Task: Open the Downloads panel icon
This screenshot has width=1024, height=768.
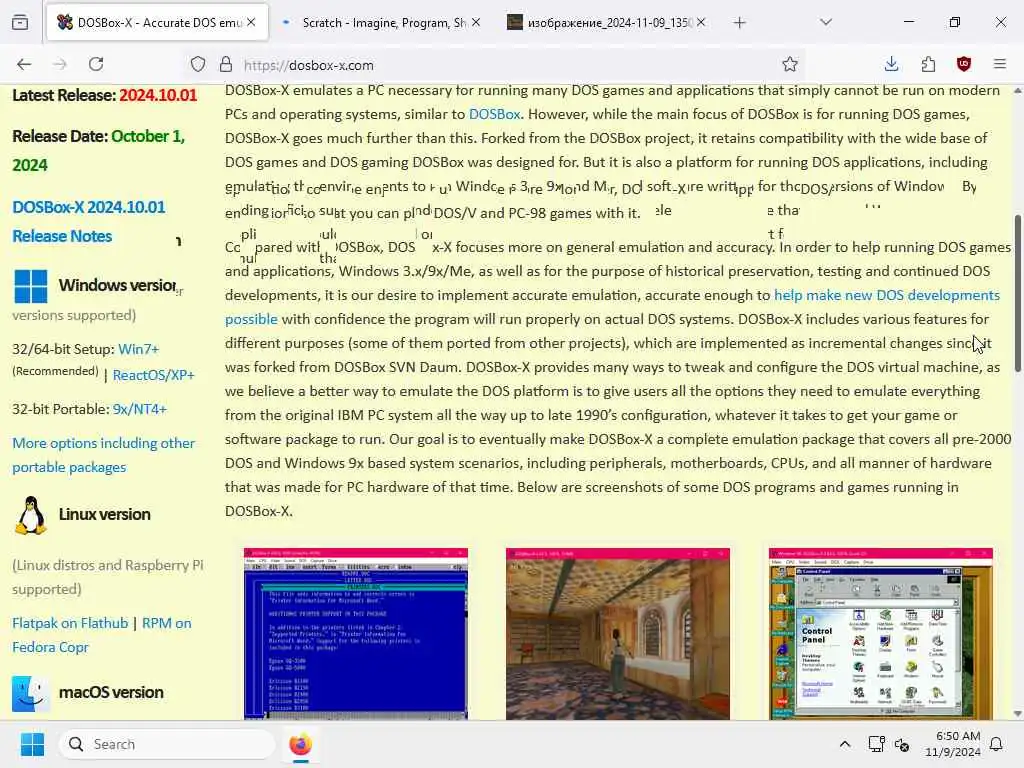Action: (x=891, y=64)
